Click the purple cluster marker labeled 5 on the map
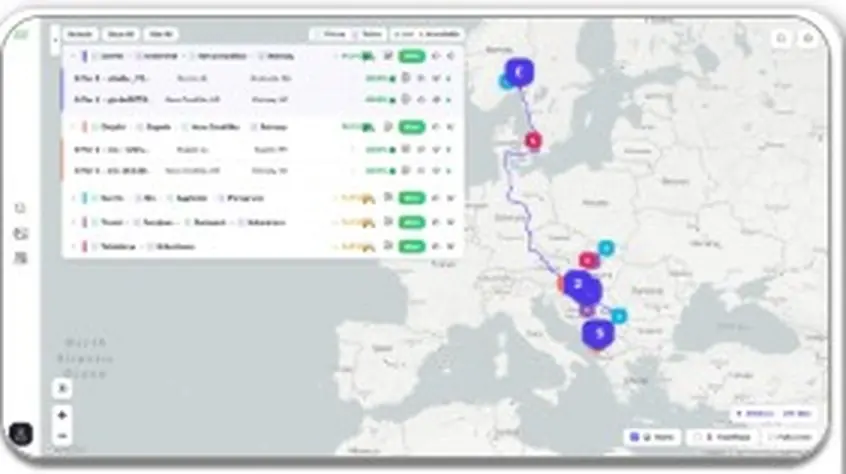 [x=598, y=334]
